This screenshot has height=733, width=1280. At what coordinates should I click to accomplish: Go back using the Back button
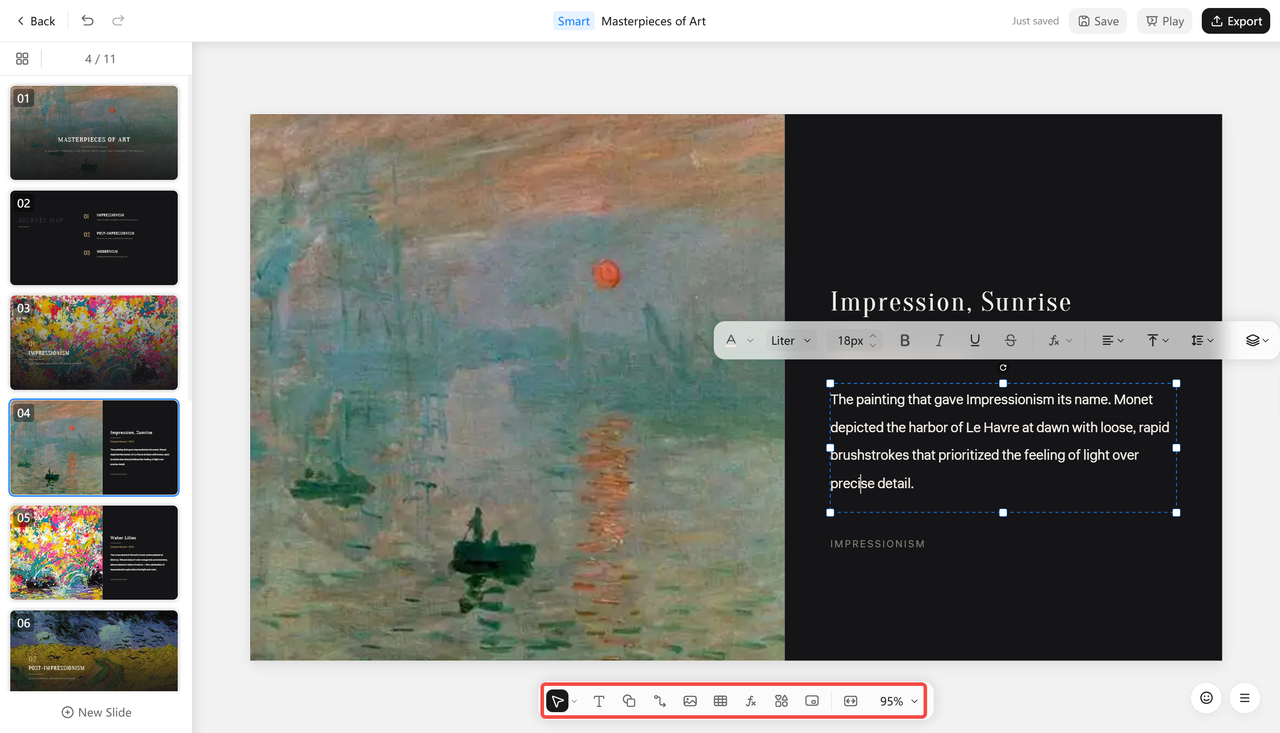(x=36, y=21)
